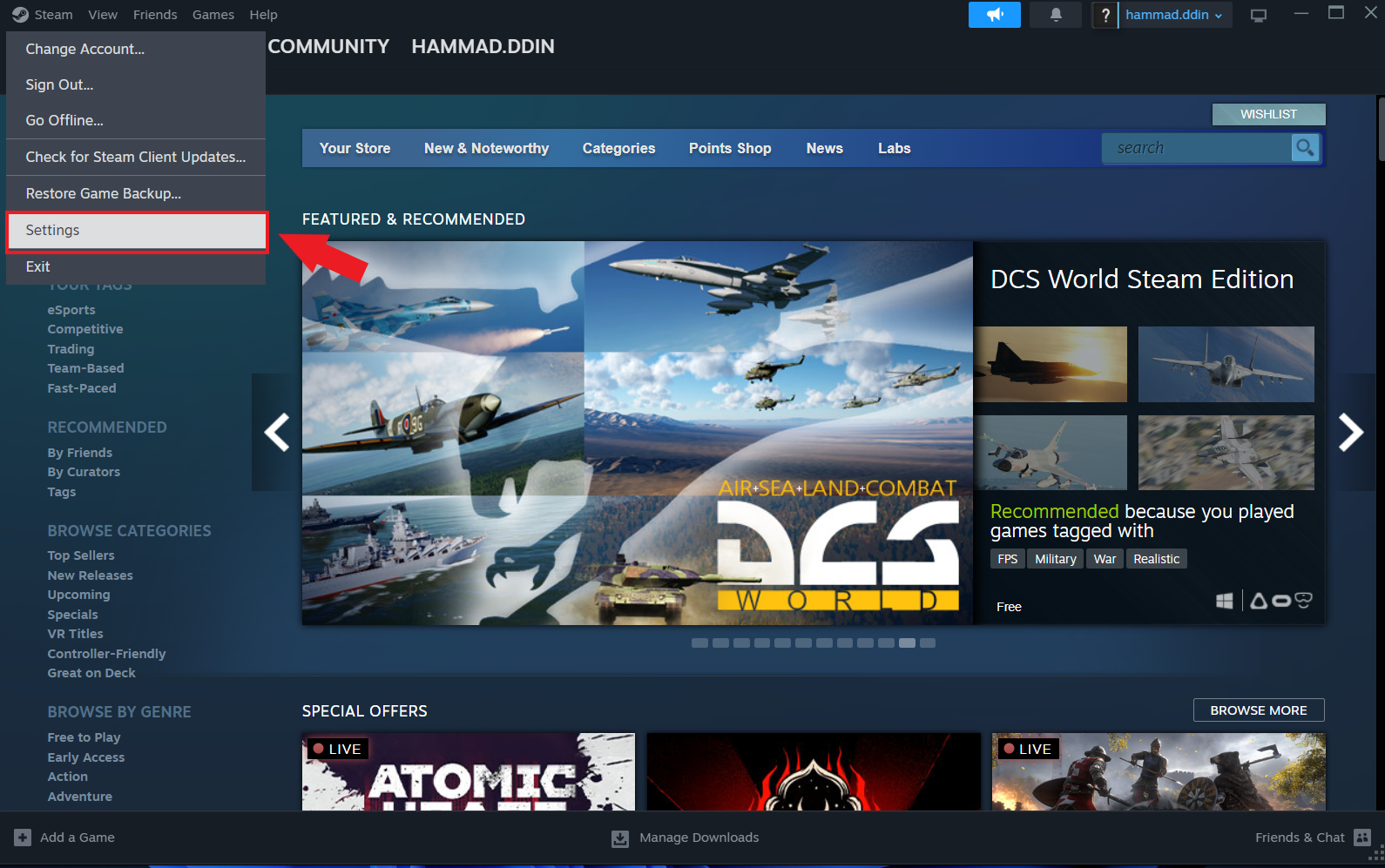Switch to Big Picture mode monitor icon
Screen dimensions: 1385x868
[x=1259, y=16]
